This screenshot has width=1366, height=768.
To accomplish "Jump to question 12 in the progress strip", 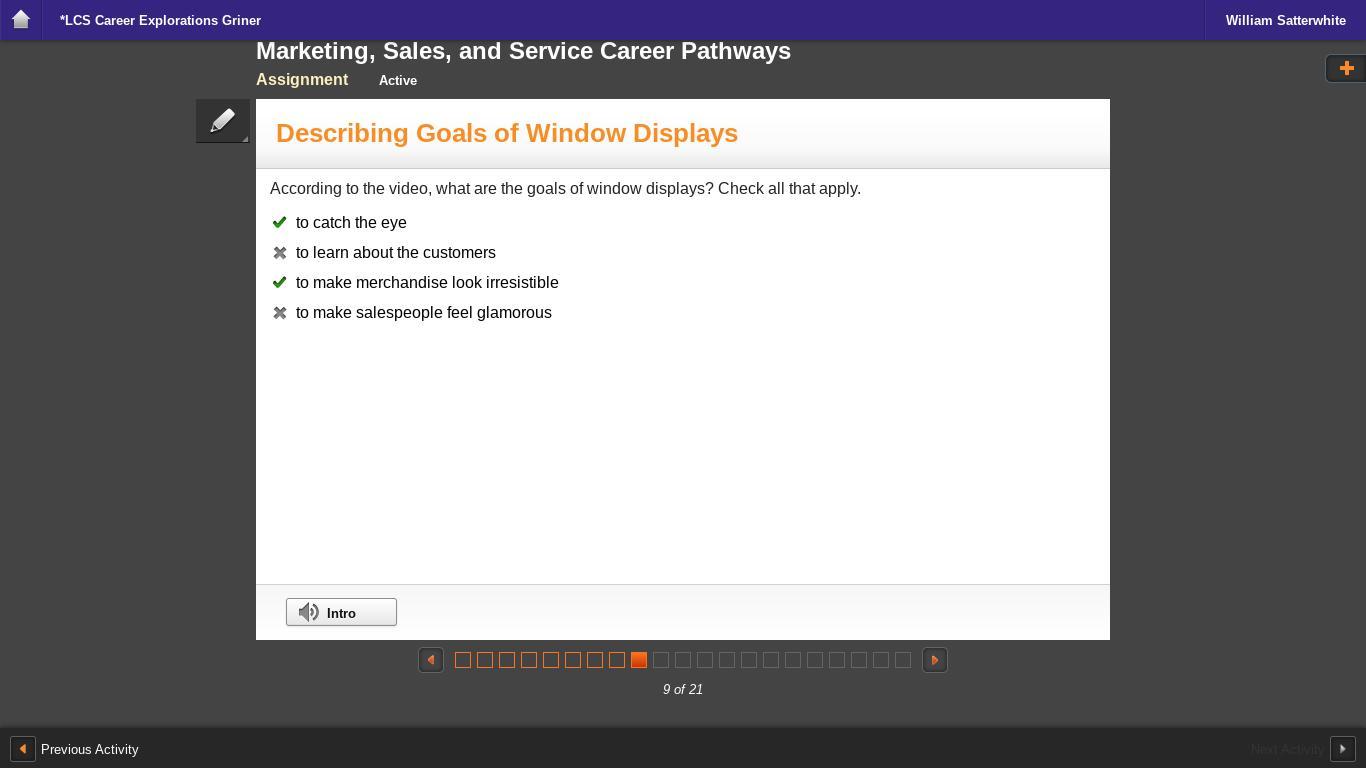I will point(705,660).
